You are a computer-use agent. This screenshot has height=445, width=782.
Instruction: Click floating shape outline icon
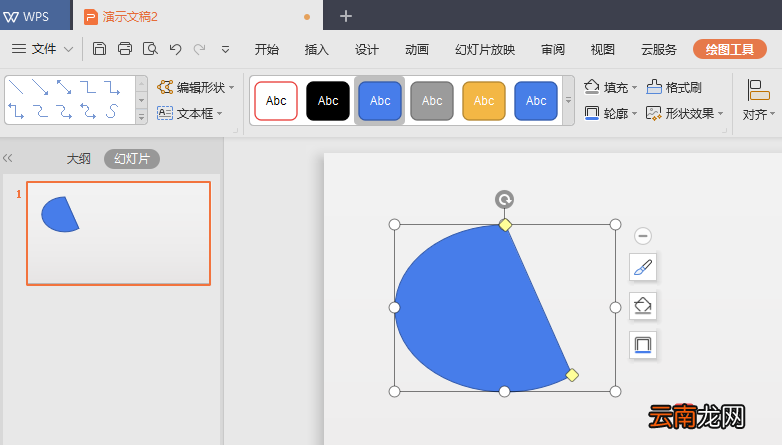(643, 345)
